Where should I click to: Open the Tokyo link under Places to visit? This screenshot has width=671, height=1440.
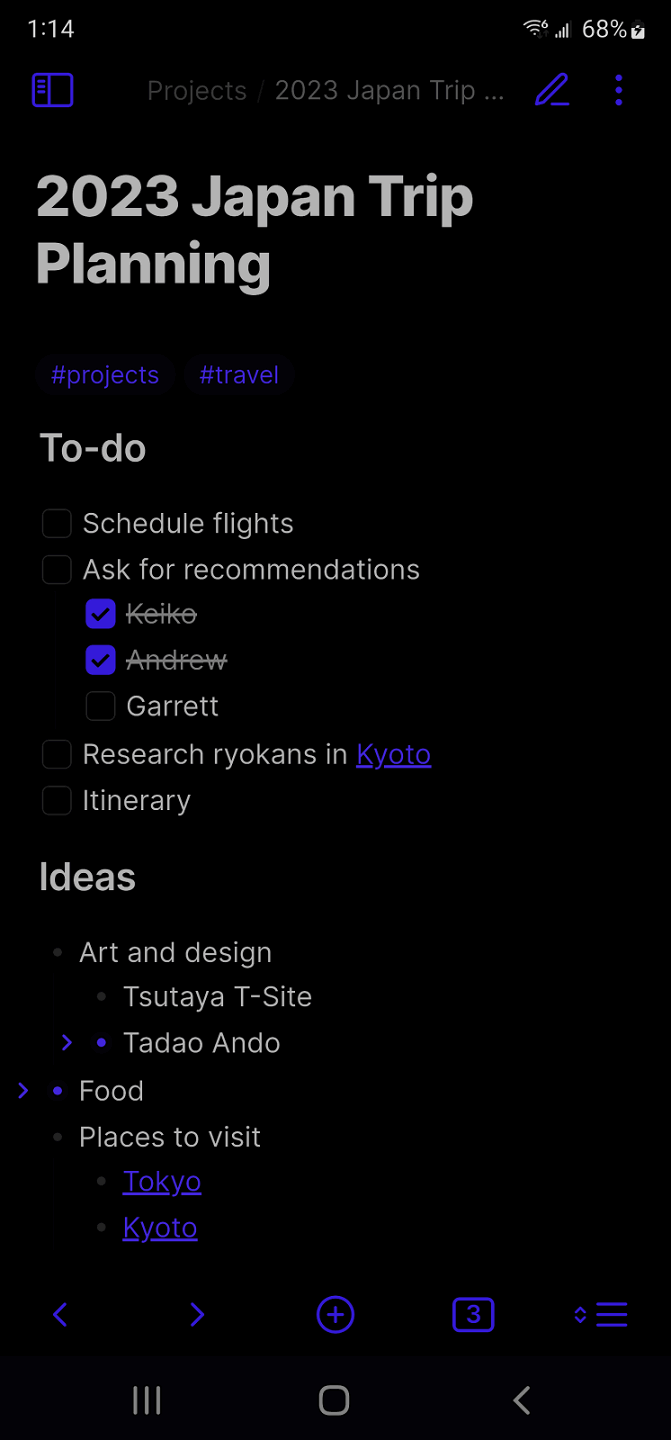[x=161, y=1181]
